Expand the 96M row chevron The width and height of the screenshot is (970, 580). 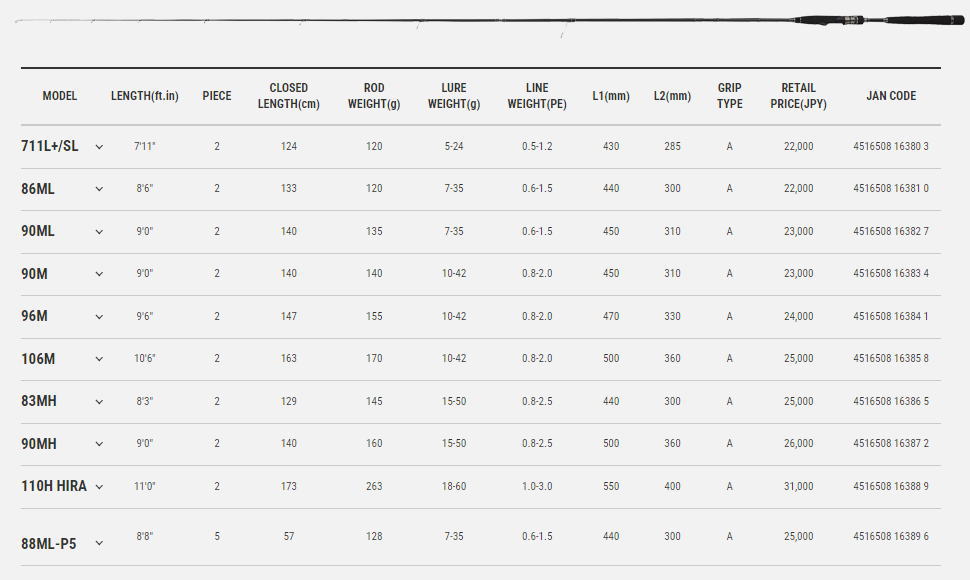99,317
